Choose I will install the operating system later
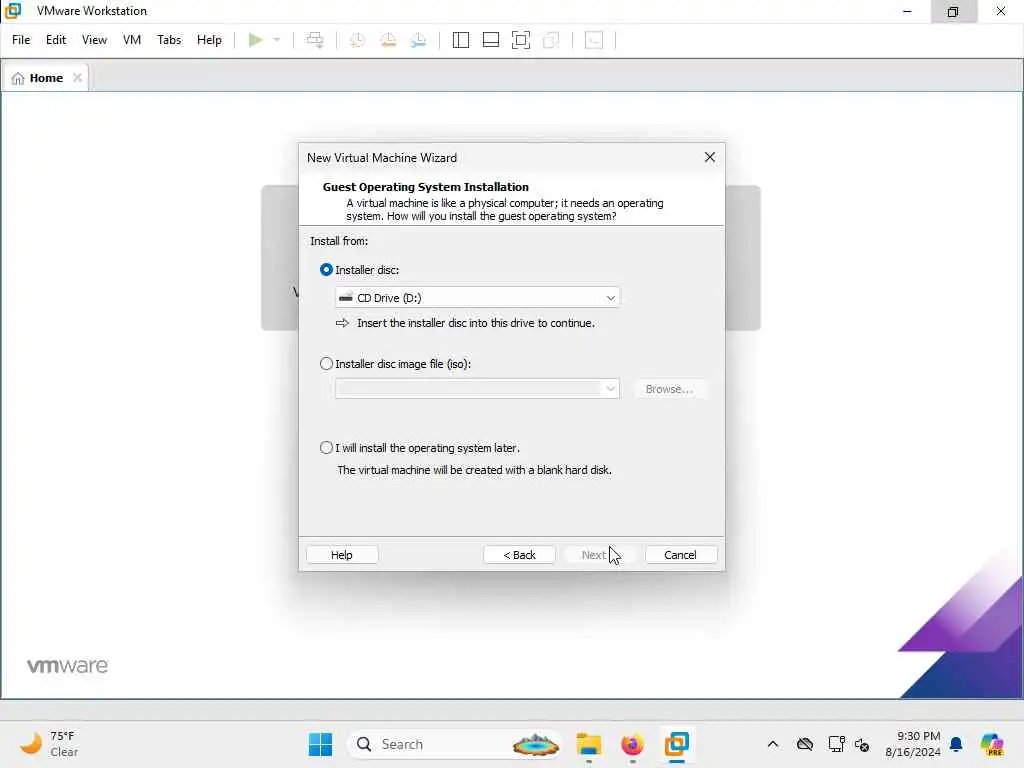Screen dimensions: 1024x768 326,448
